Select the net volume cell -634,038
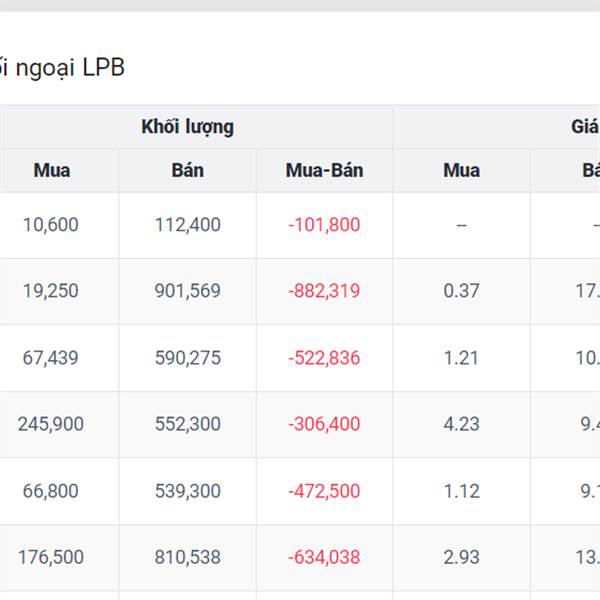Viewport: 600px width, 600px height. point(324,557)
